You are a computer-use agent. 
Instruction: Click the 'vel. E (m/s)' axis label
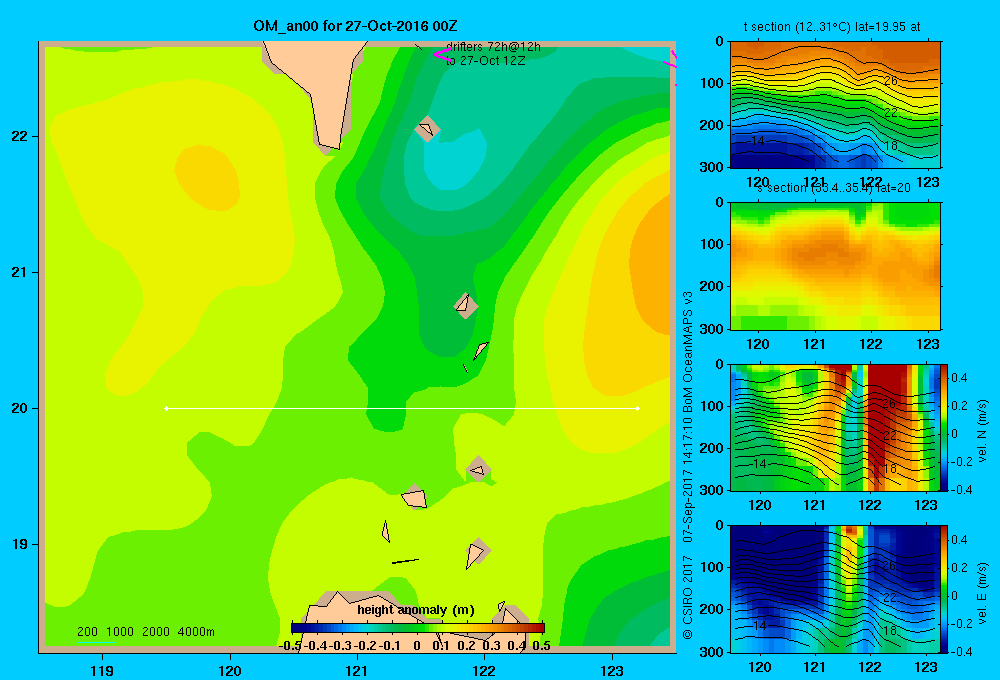click(983, 593)
